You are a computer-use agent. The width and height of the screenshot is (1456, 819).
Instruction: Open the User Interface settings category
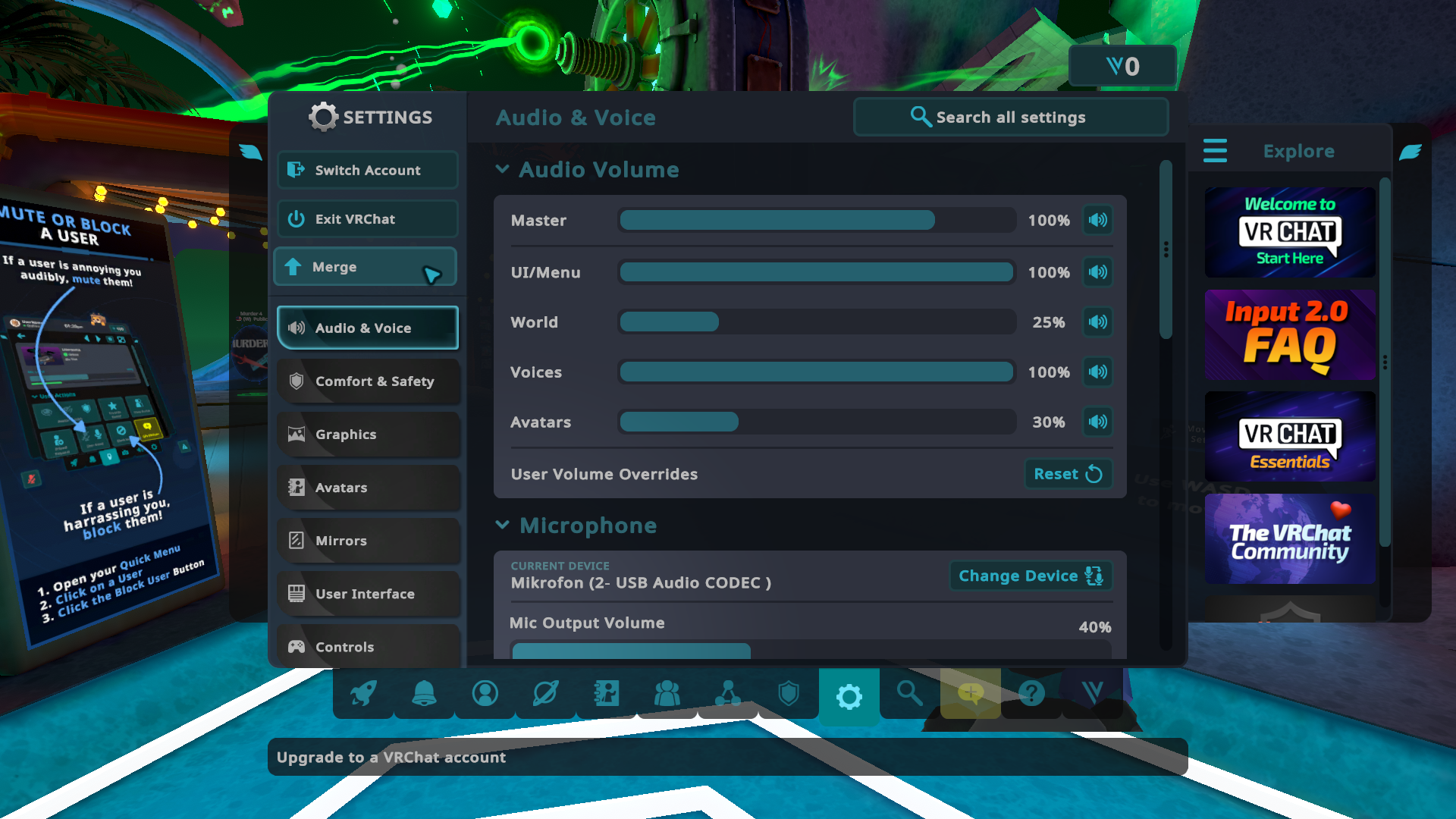(369, 594)
